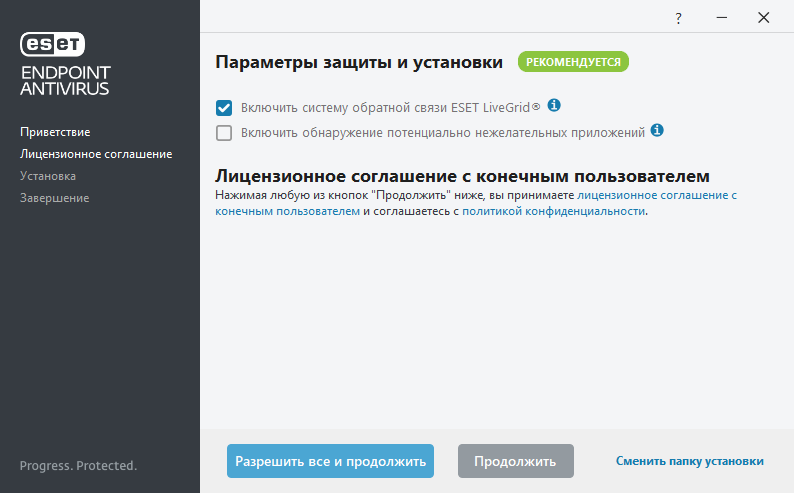
Task: Minimize the installer window
Action: tap(720, 17)
